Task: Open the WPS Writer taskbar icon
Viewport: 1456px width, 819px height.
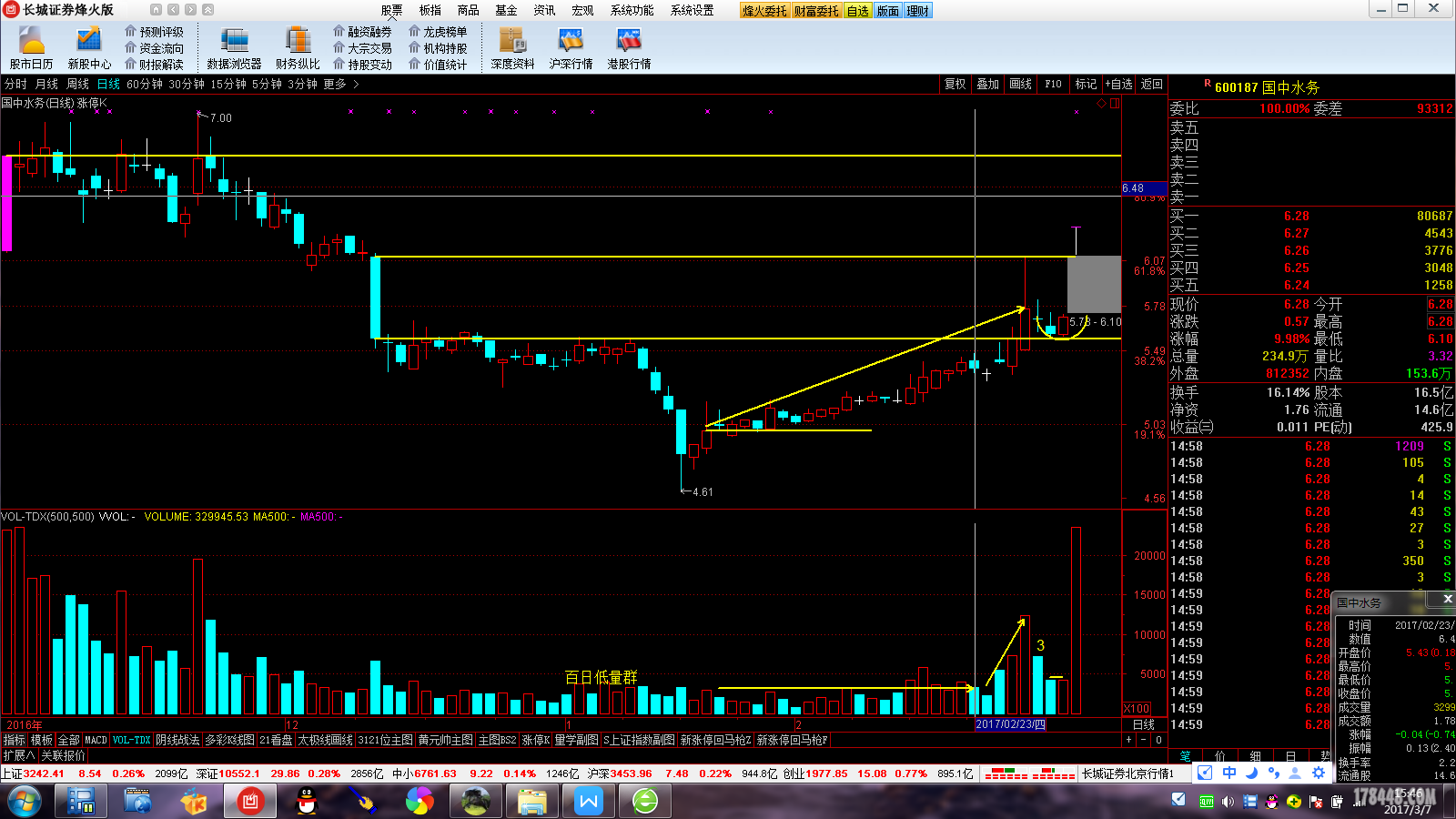Action: click(x=589, y=802)
